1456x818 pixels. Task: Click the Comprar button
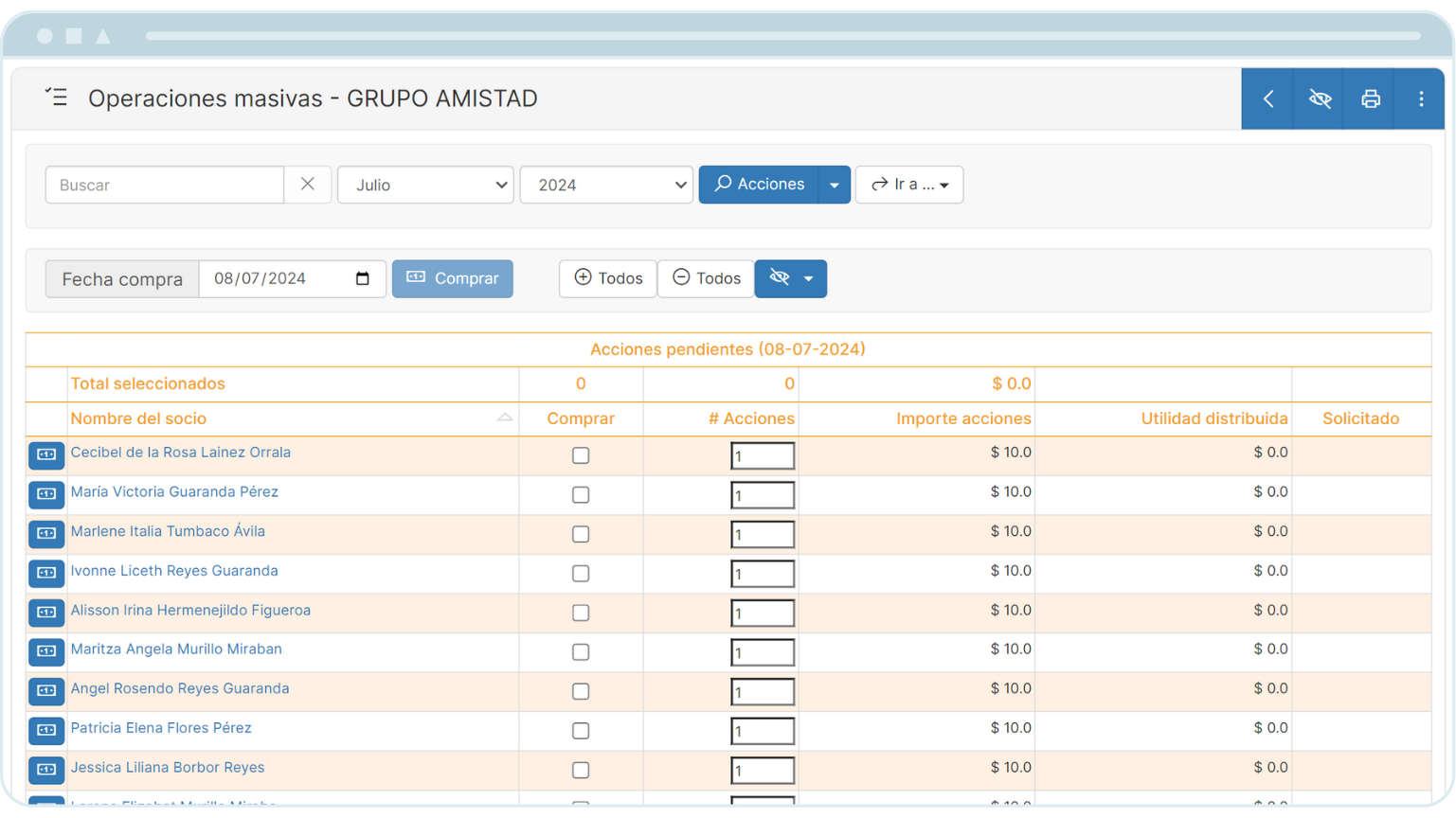[452, 278]
